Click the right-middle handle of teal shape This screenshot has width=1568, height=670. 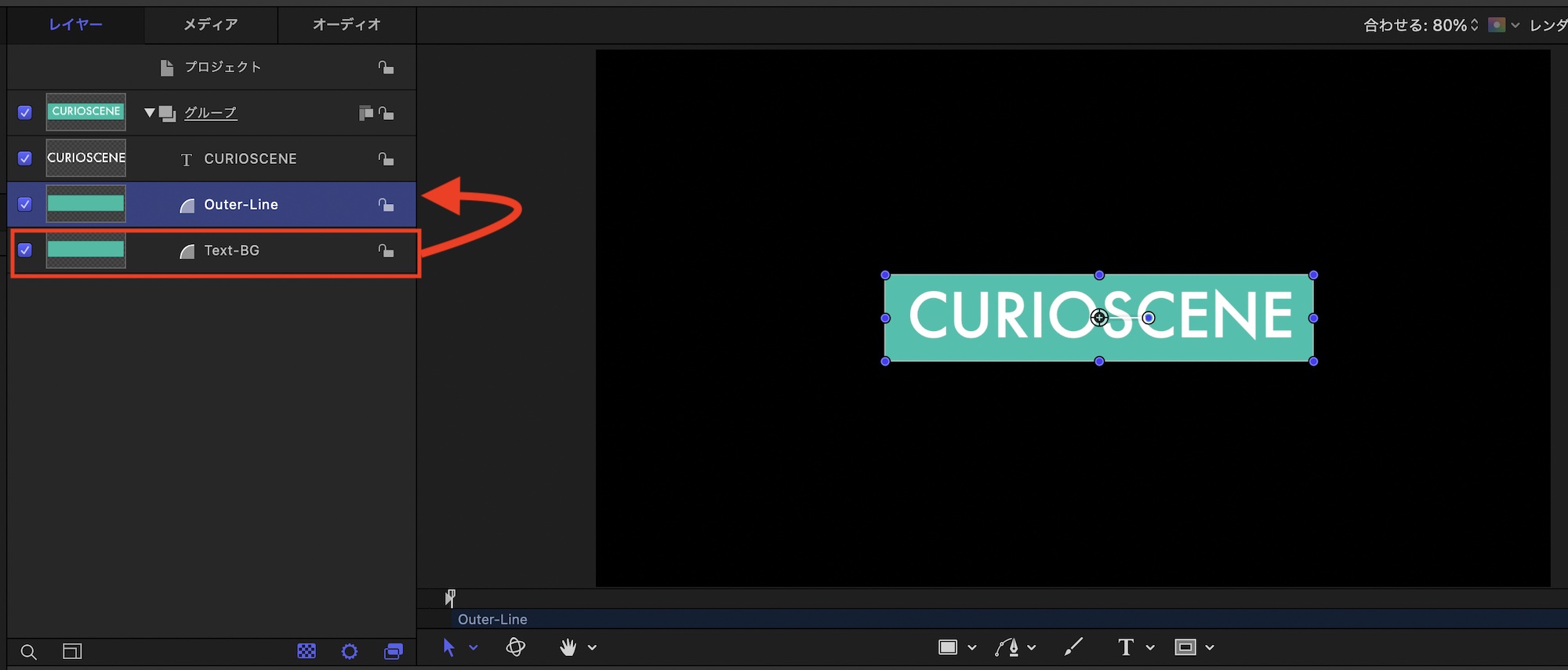click(1314, 318)
